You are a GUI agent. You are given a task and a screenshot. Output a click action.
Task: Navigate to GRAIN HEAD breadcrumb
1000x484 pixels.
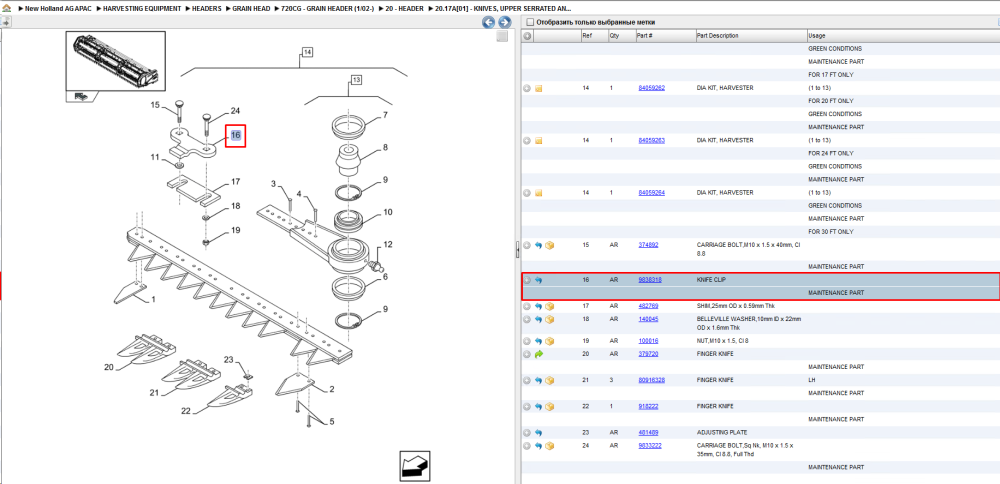click(x=251, y=9)
